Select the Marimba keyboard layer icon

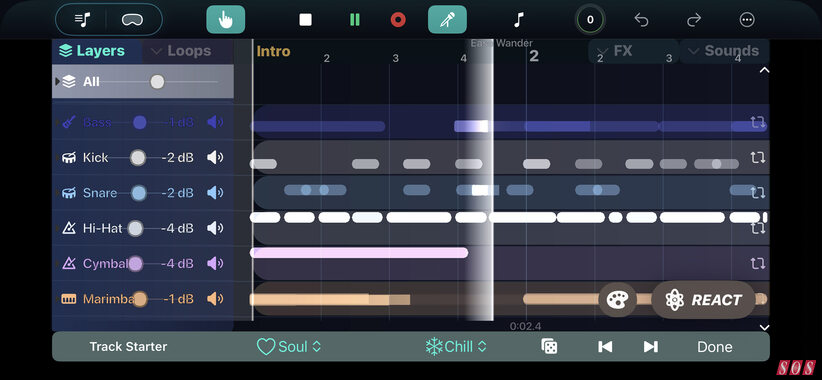69,299
